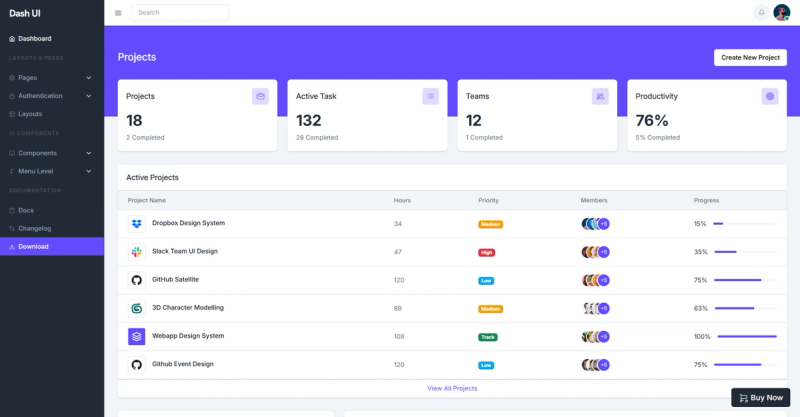The image size is (800, 417).
Task: Expand the Menu Level chevron
Action: (89, 171)
